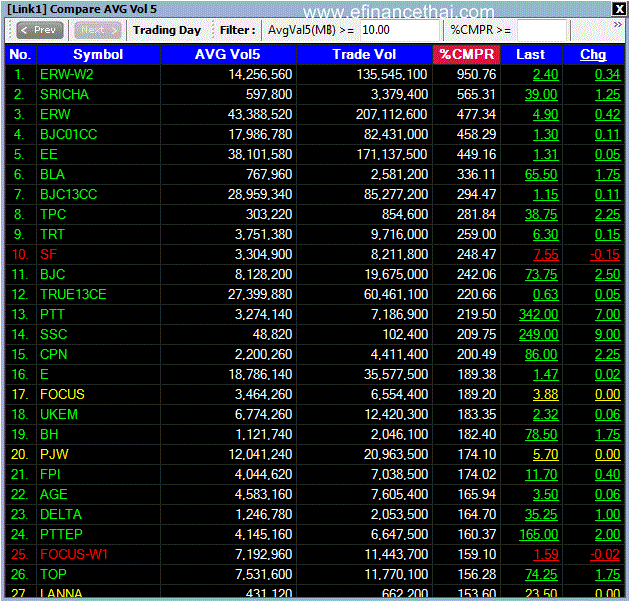Screen dimensions: 630x602
Task: Select symbol AGE
Action: coord(53,495)
